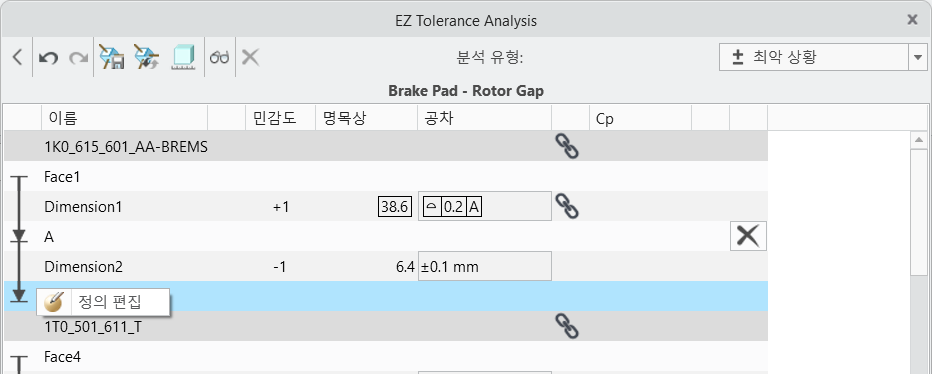
Task: Click the boxed nominal value 38.6
Action: (x=395, y=207)
